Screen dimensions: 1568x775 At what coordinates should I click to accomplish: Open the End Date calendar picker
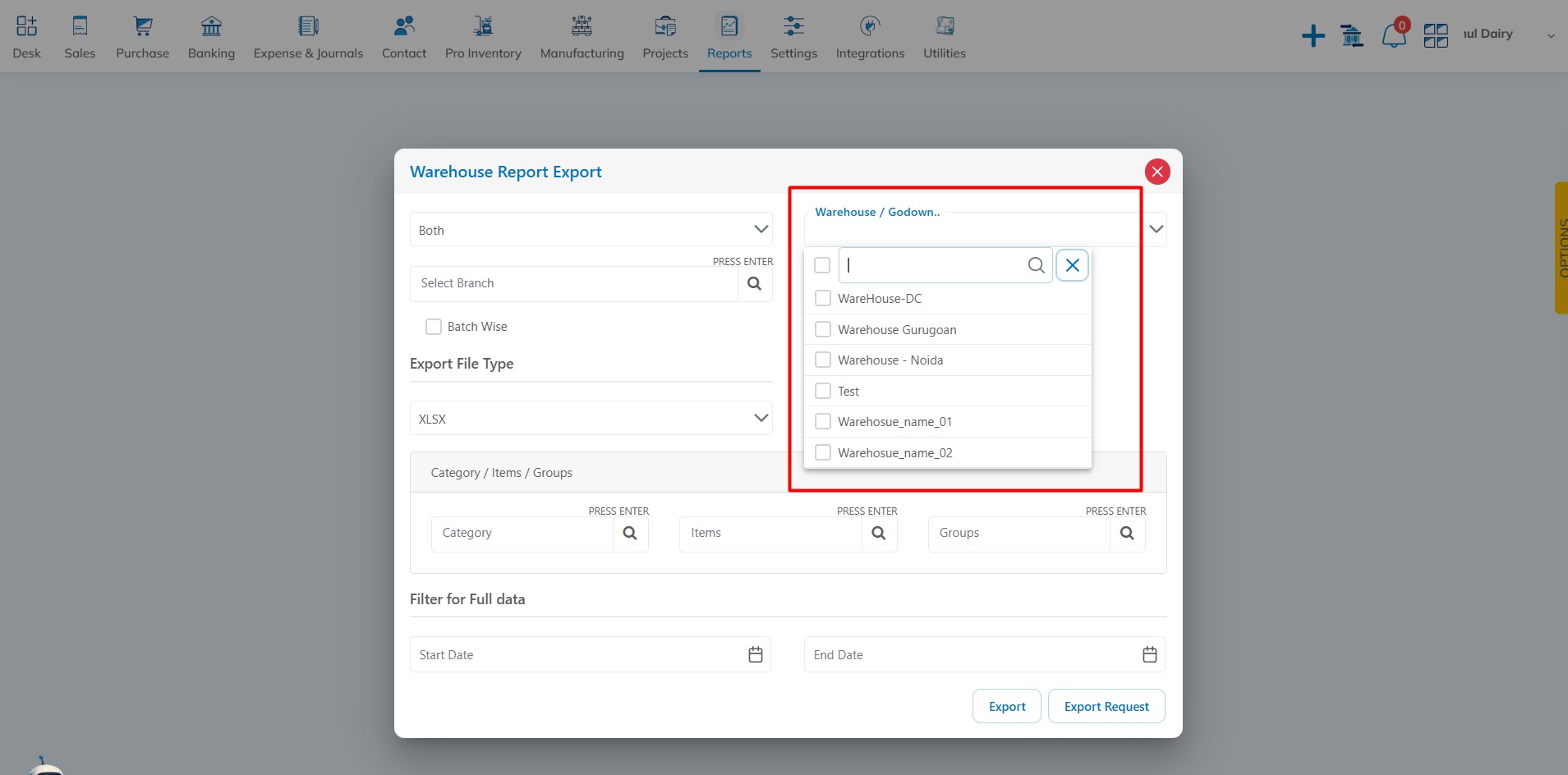point(1150,654)
